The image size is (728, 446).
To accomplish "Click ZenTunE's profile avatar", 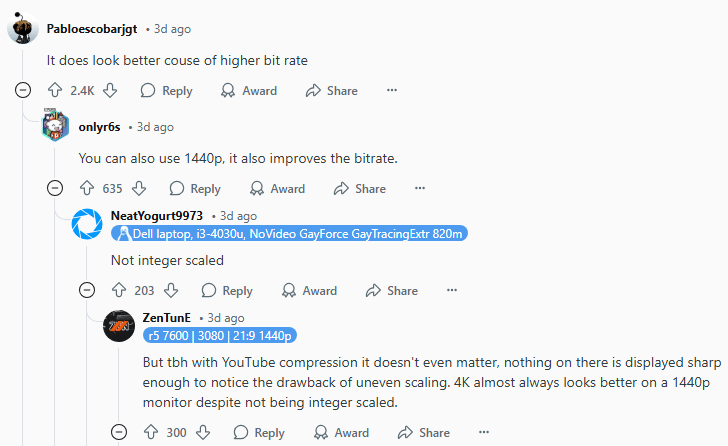I will click(x=119, y=326).
